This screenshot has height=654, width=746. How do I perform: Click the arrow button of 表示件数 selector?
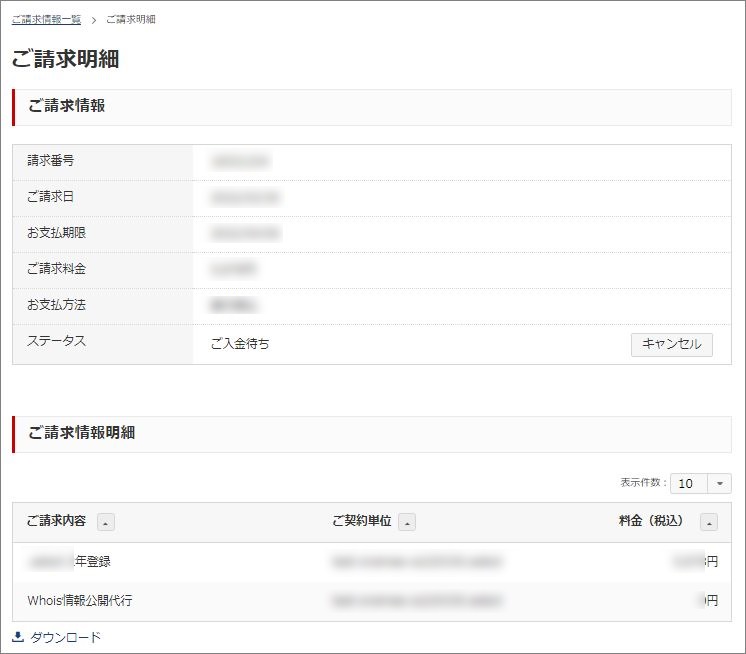pyautogui.click(x=719, y=483)
